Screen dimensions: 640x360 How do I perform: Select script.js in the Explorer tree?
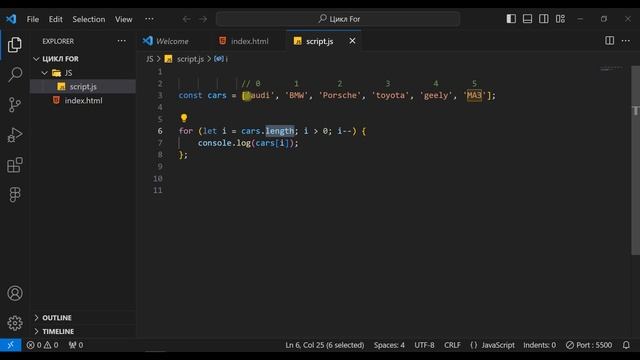click(83, 87)
